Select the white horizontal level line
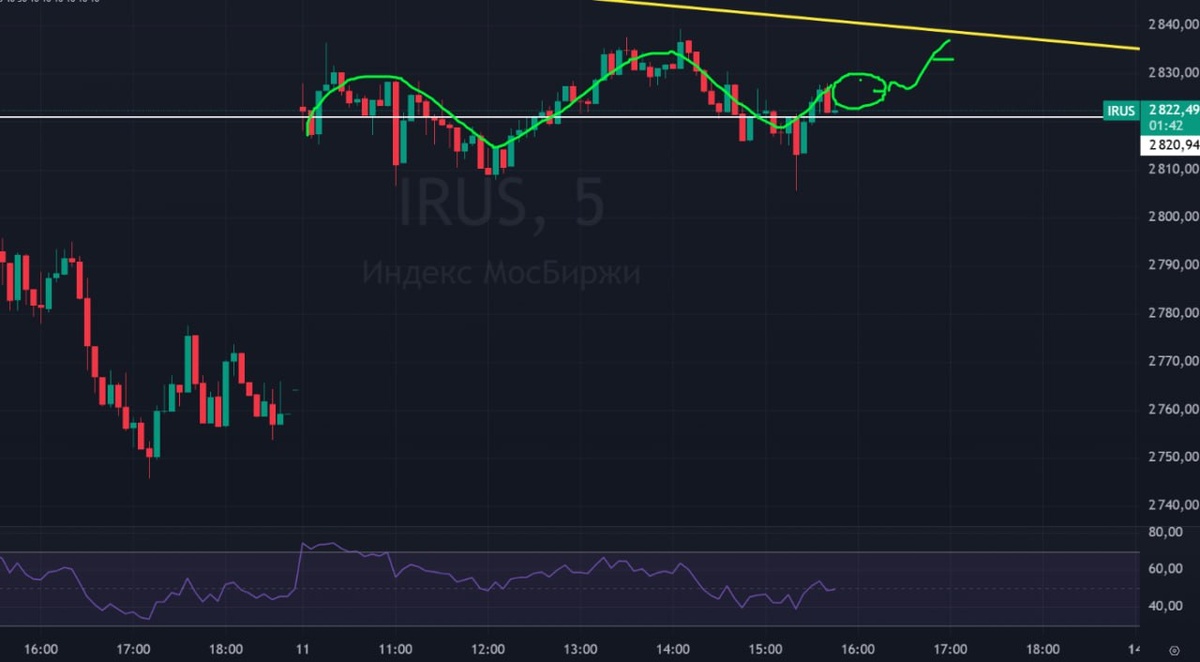The height and width of the screenshot is (662, 1200). 550,118
